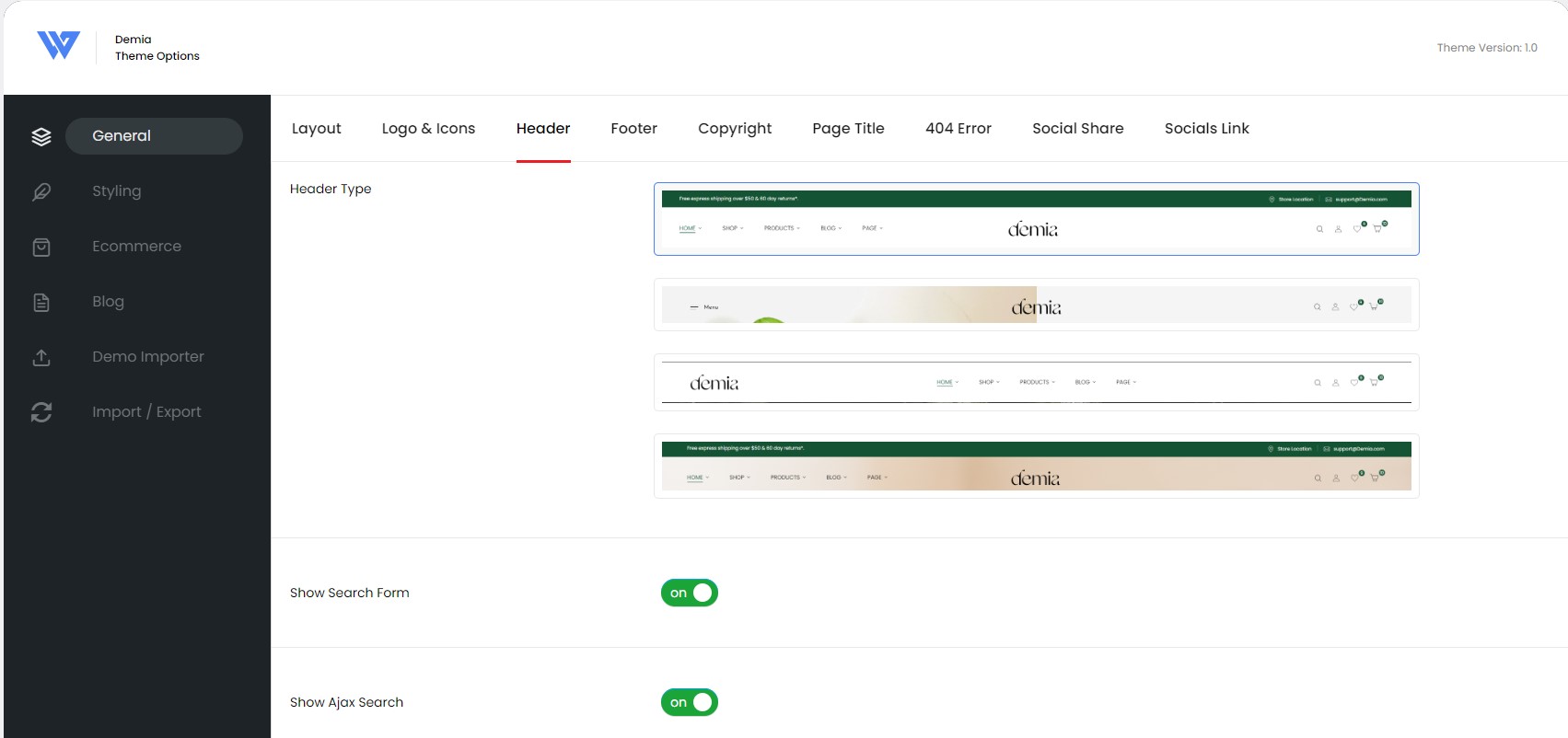The height and width of the screenshot is (738, 1568).
Task: Click the Styling feather icon
Action: (x=41, y=191)
